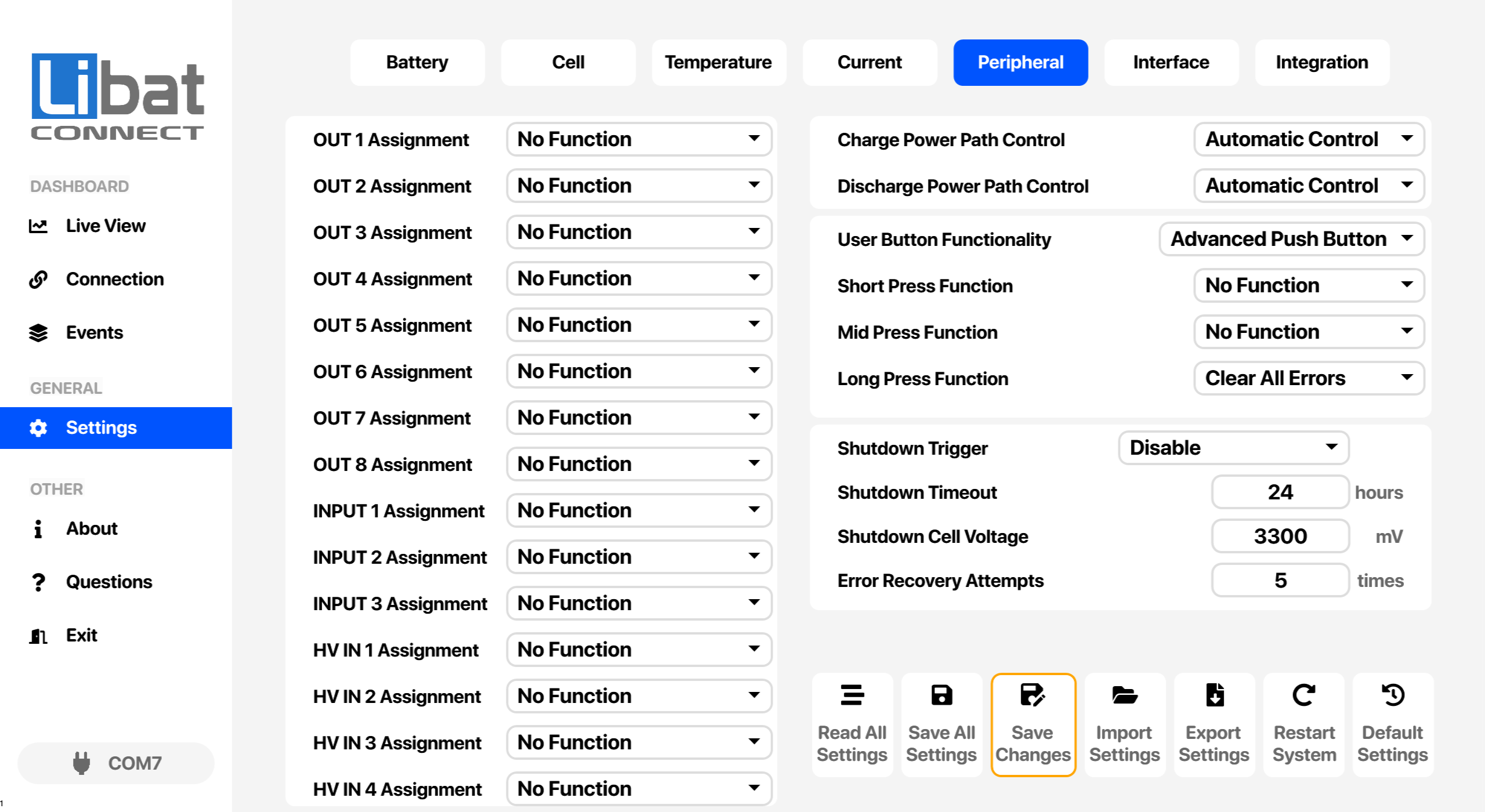The height and width of the screenshot is (812, 1485).
Task: Click the COM7 plug icon
Action: 82,763
